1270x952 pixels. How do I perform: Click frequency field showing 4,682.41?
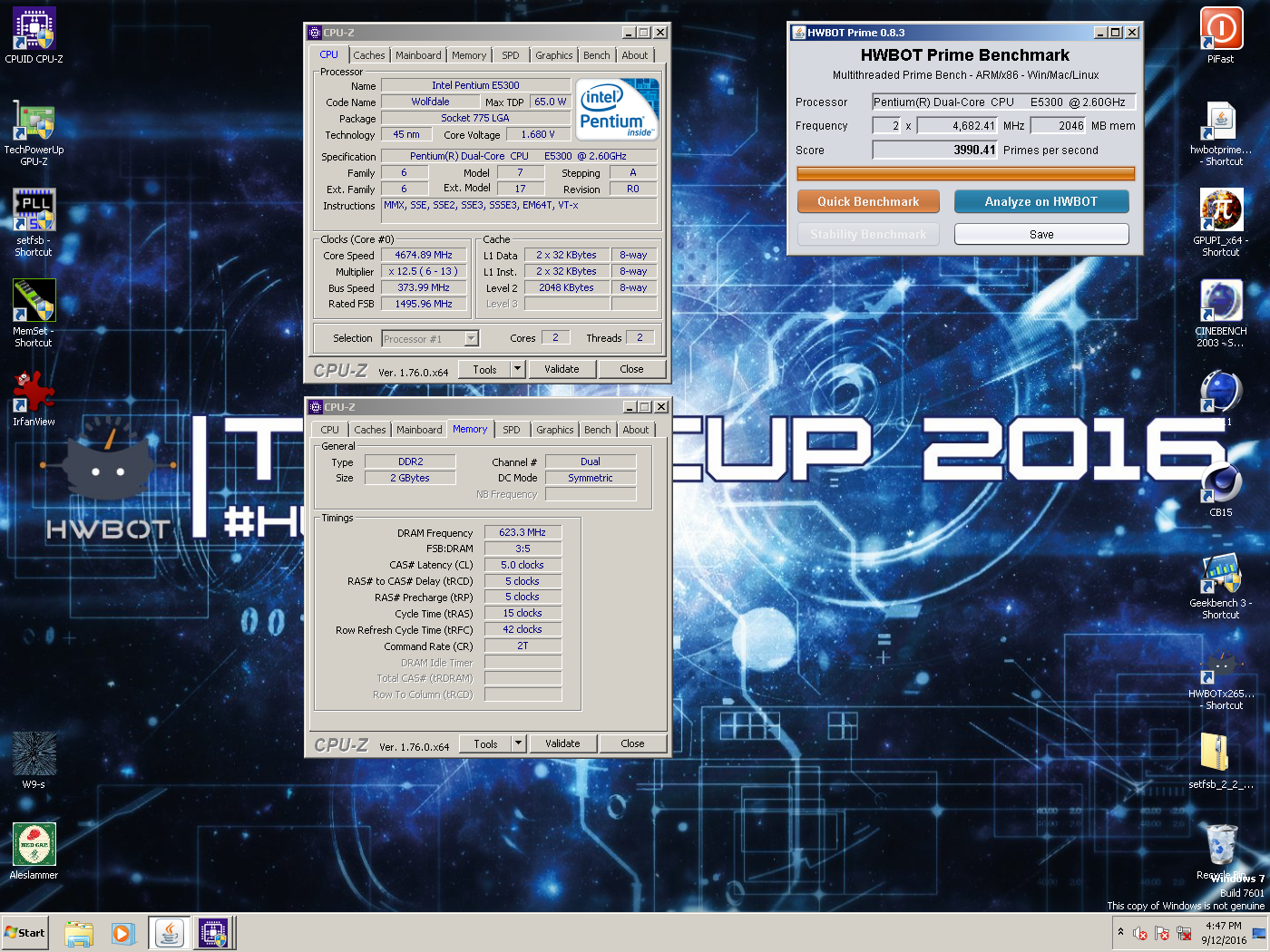tap(957, 125)
